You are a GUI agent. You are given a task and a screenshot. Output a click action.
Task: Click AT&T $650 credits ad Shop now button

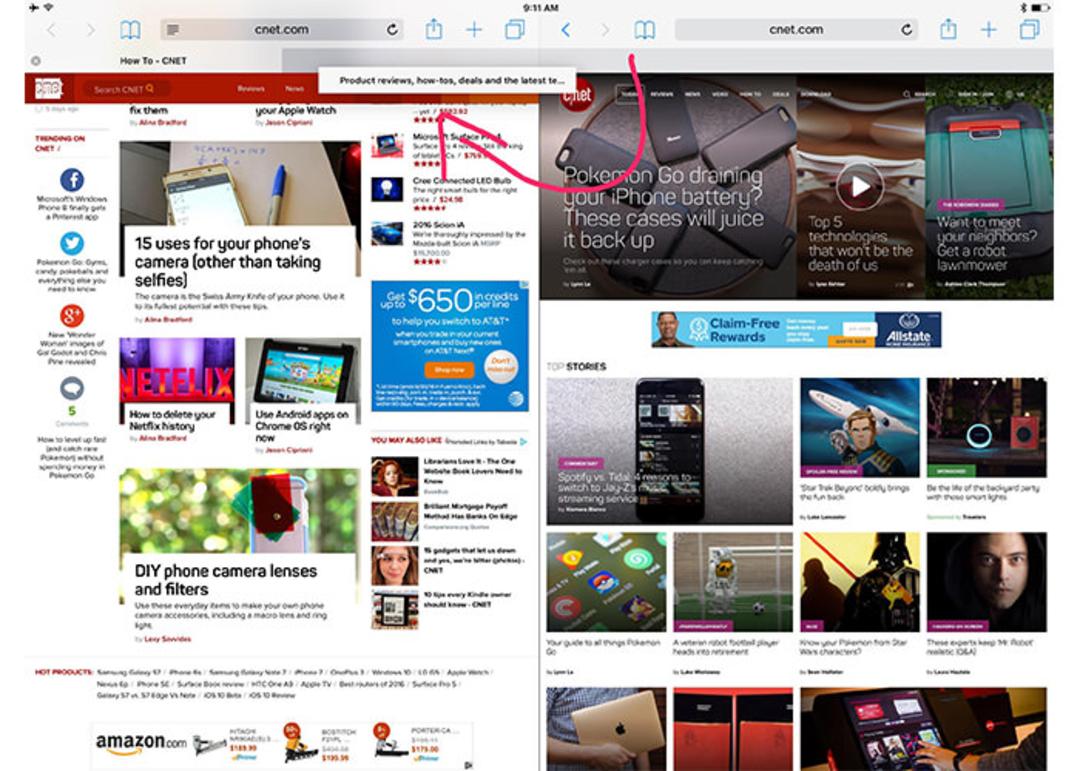[449, 370]
